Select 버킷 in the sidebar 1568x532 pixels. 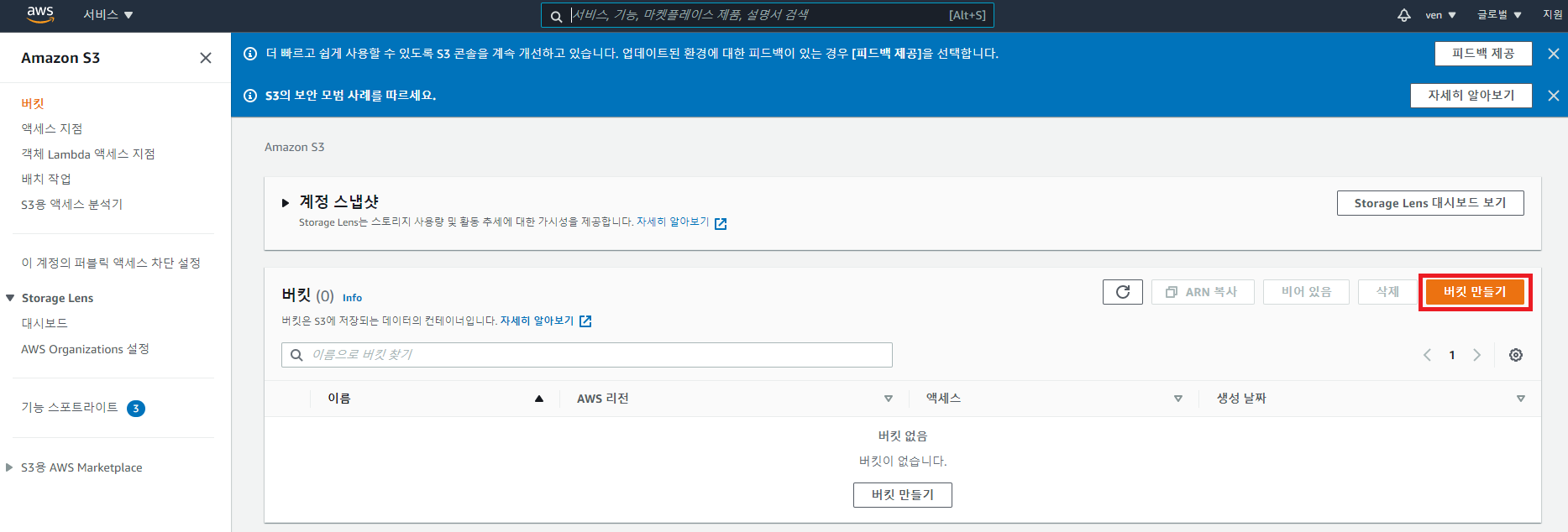[x=33, y=103]
